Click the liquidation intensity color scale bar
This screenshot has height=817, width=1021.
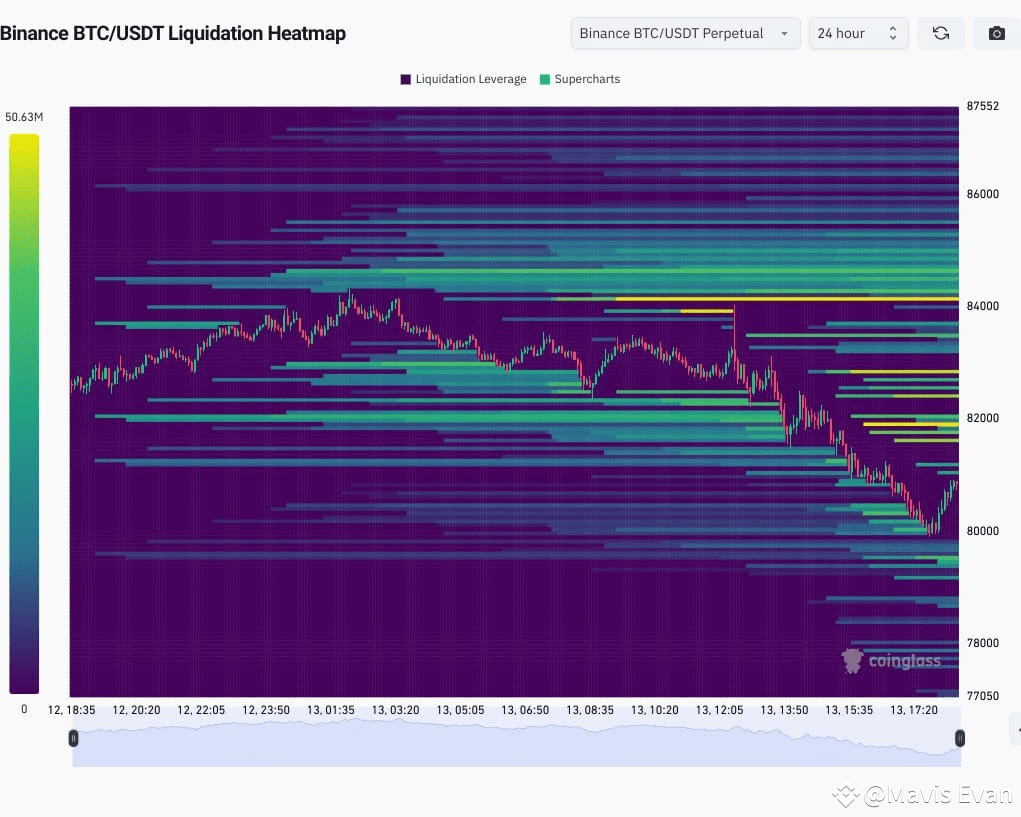tap(23, 410)
